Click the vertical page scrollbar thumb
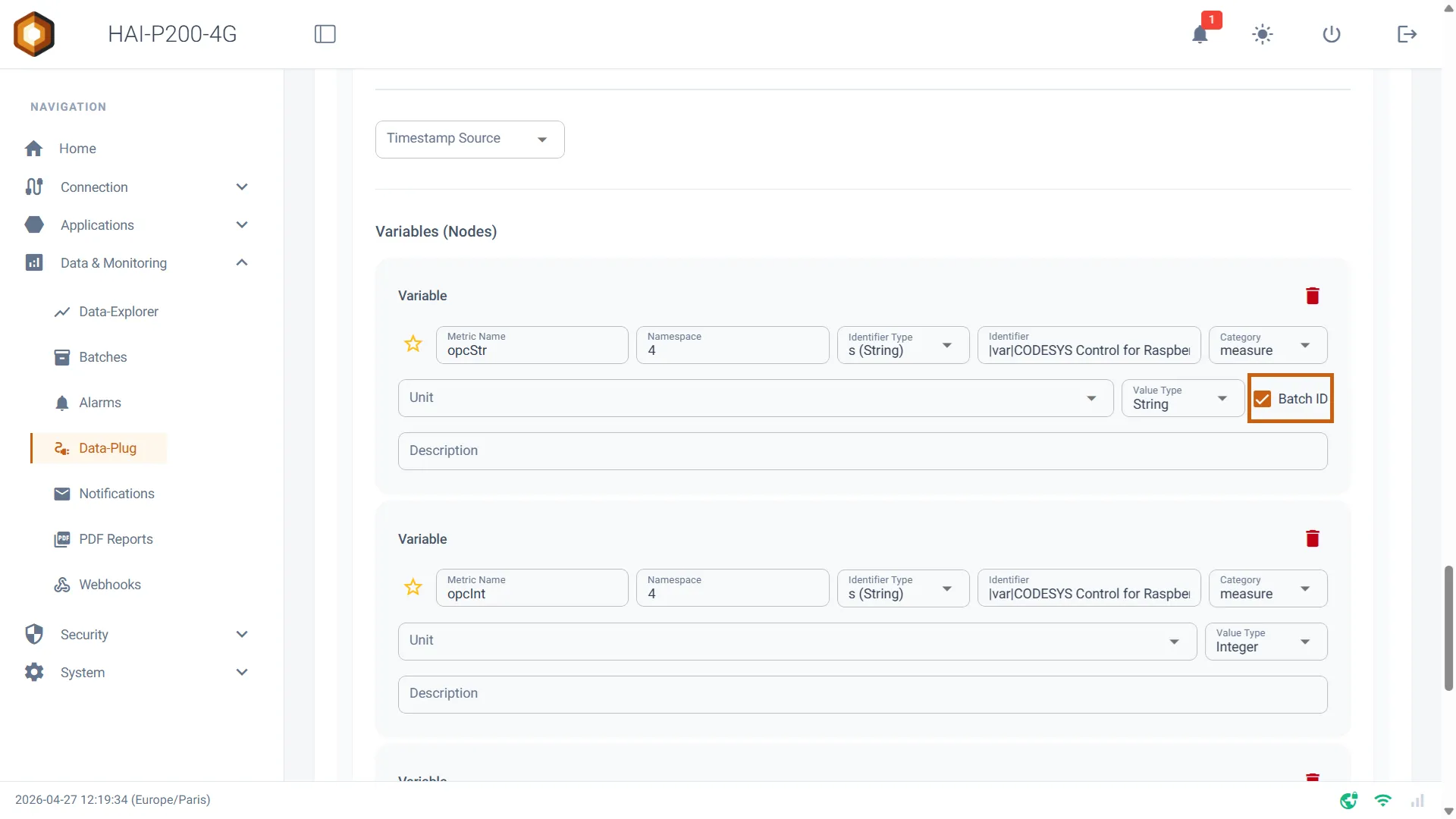Viewport: 1456px width, 819px height. pos(1448,628)
